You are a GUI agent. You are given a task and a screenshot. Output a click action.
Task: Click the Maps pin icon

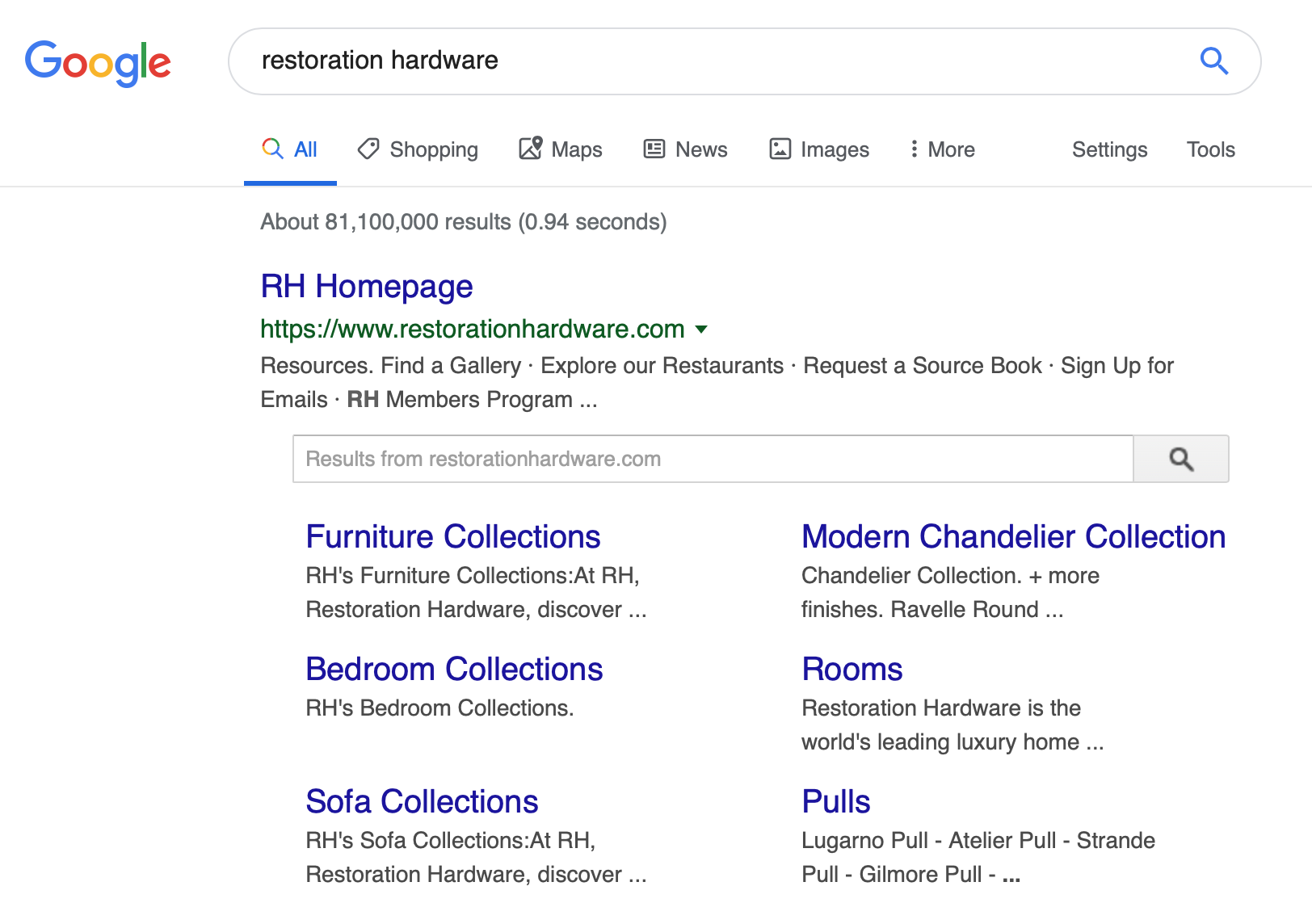click(x=531, y=148)
